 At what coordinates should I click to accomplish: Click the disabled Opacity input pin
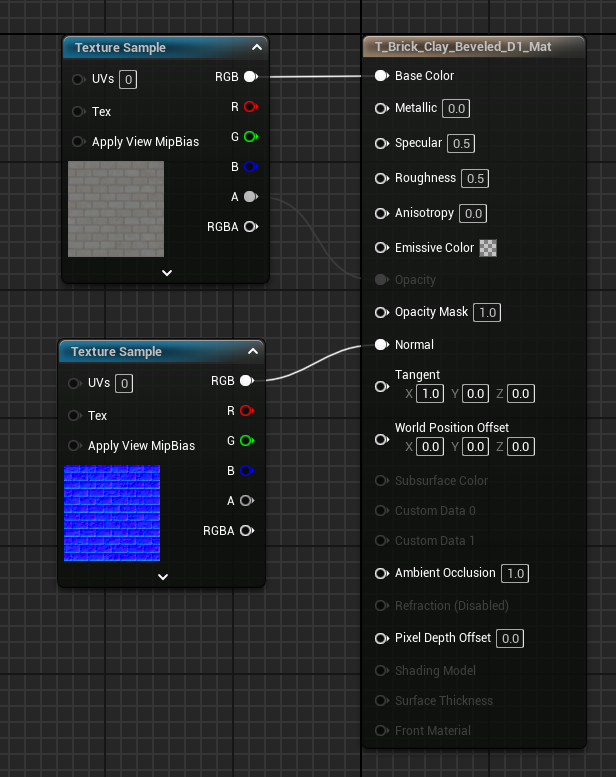382,279
